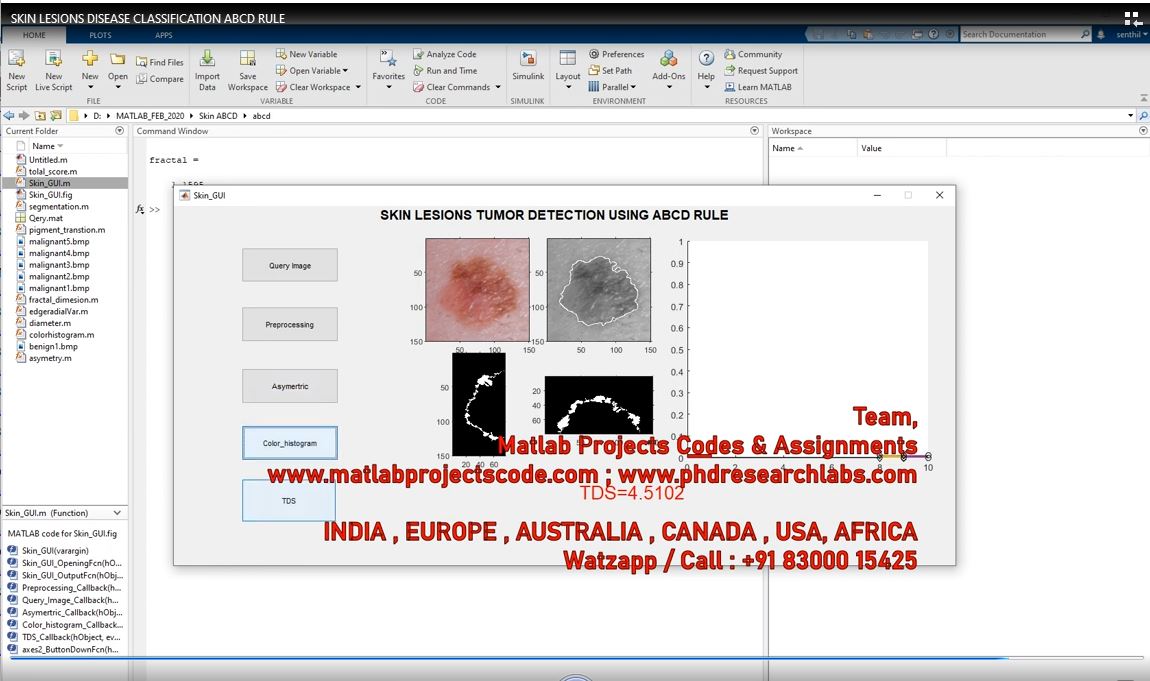1150x681 pixels.
Task: Create a New Variable
Action: [x=307, y=54]
